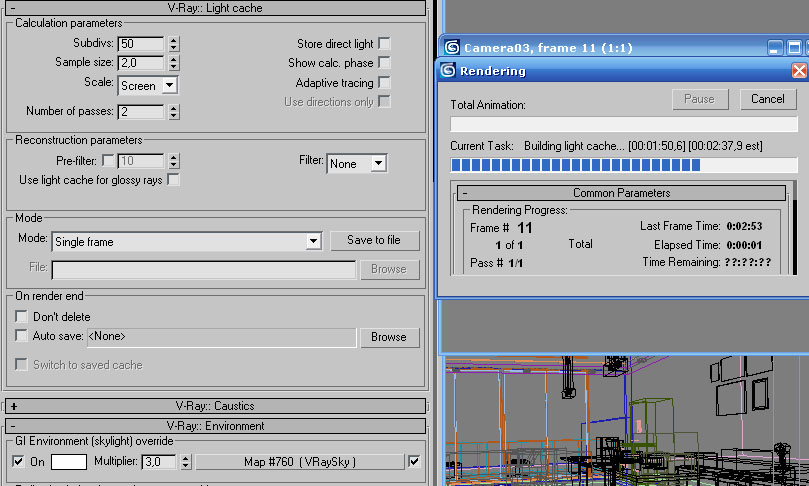
Task: Click the Camera03 frame window icon
Action: point(452,47)
